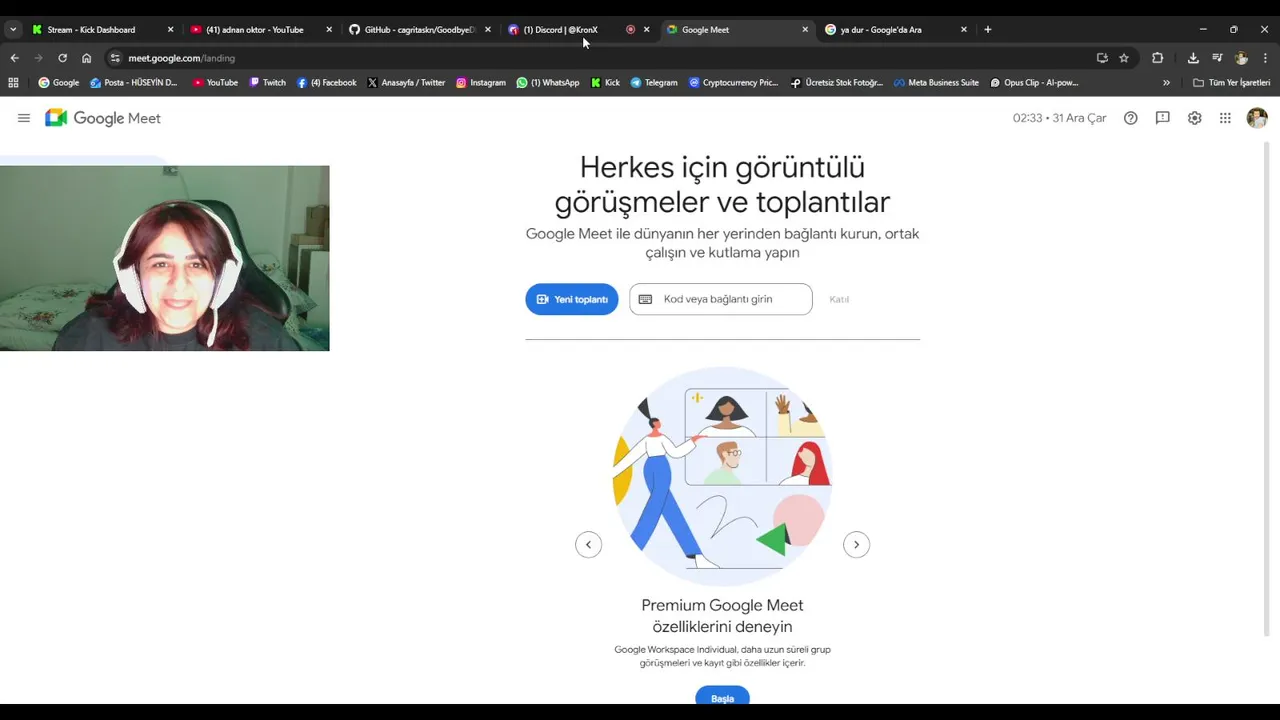The image size is (1280, 720).
Task: Open the Extensions puzzle icon
Action: coord(1158,58)
